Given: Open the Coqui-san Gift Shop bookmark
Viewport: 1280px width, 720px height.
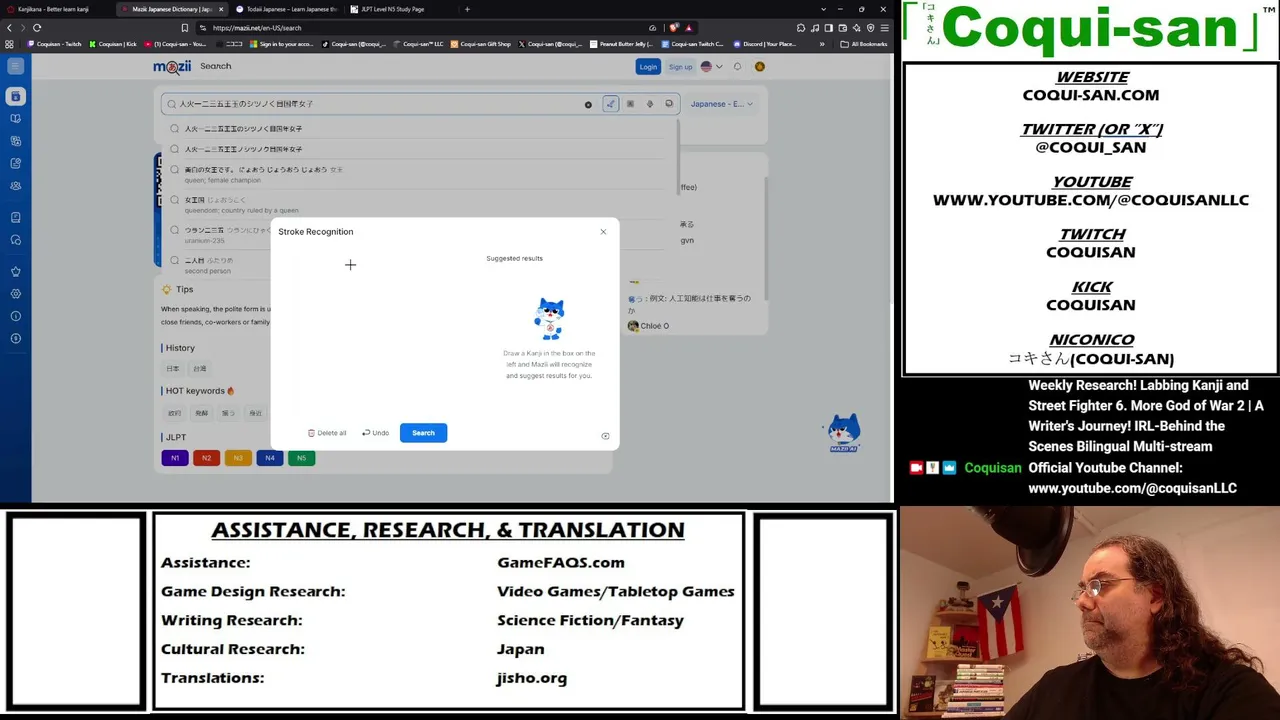Looking at the screenshot, I should click(481, 44).
